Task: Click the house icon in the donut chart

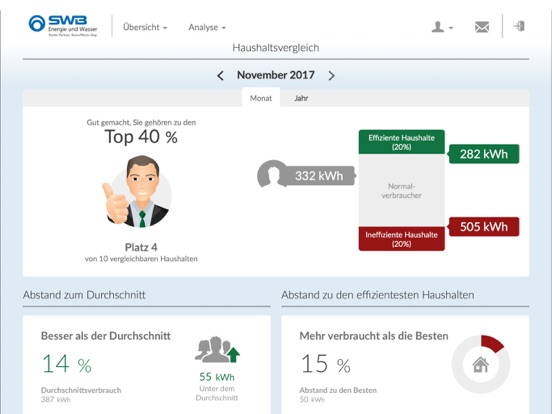Action: [x=481, y=364]
